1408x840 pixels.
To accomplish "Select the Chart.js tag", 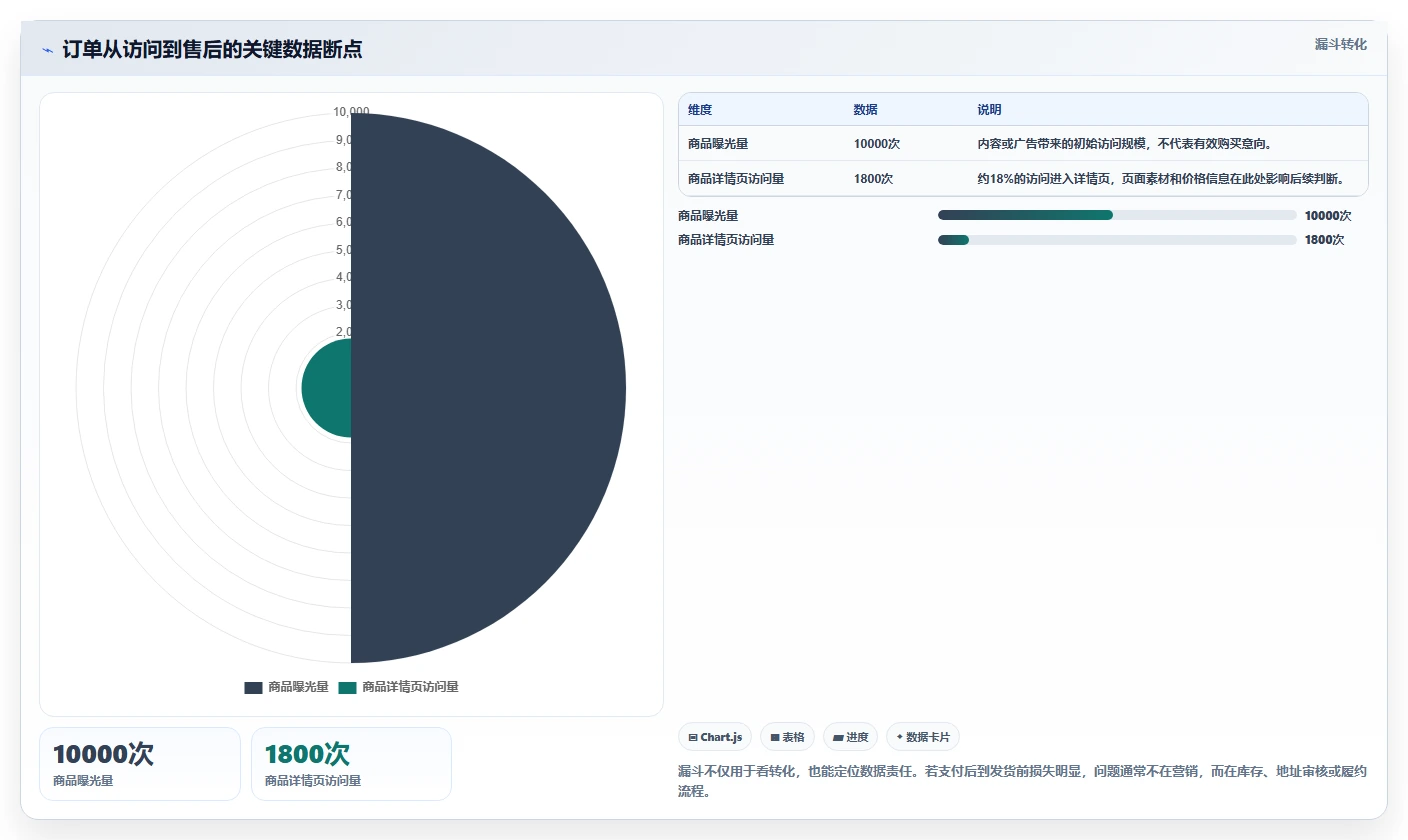I will click(715, 737).
